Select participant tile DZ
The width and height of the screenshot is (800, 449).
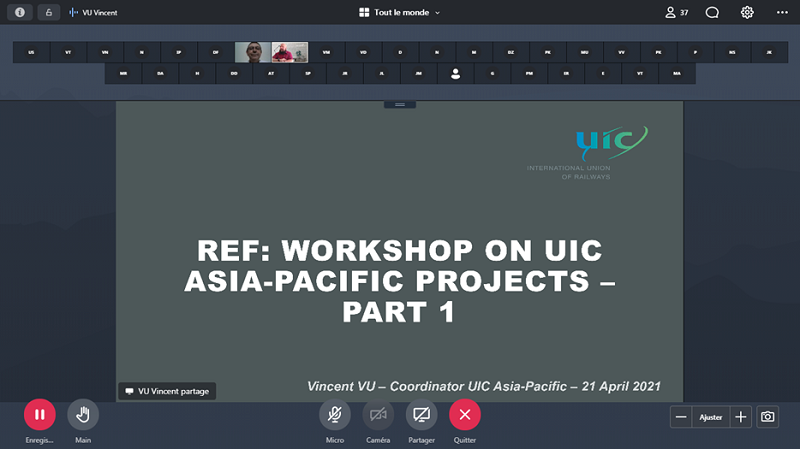[511, 53]
